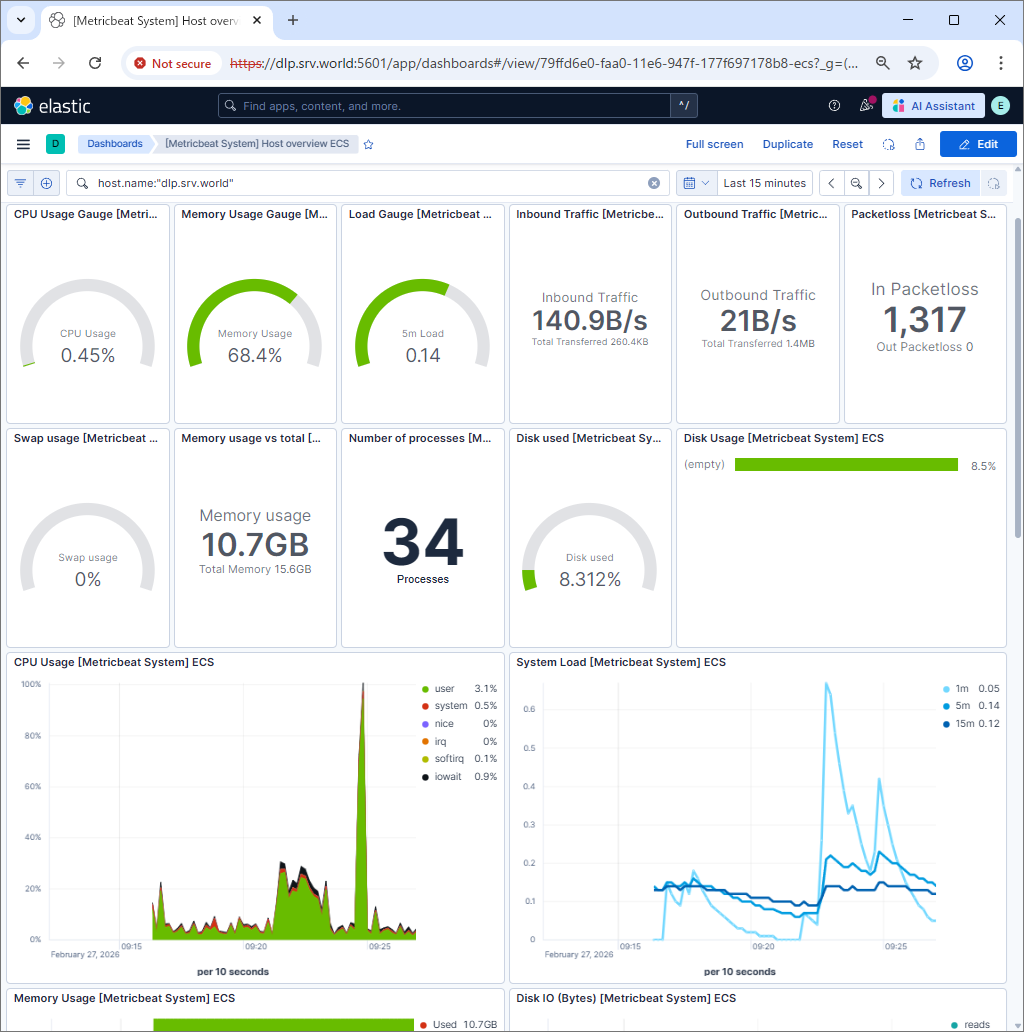The height and width of the screenshot is (1032, 1024).
Task: Click the Not secure site info badge
Action: 172,63
